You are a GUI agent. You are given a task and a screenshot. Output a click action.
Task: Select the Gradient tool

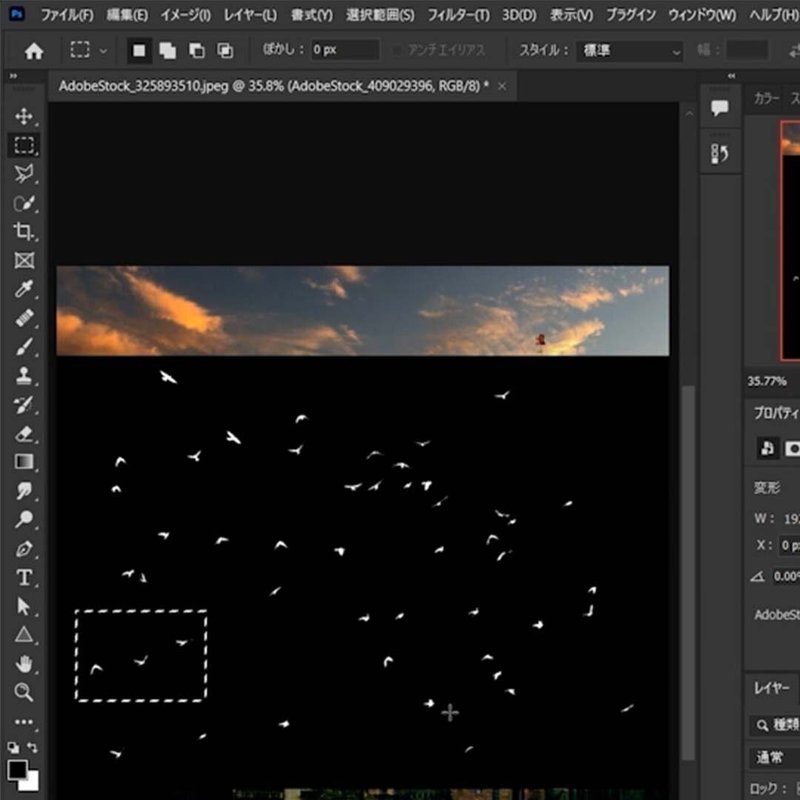point(24,462)
